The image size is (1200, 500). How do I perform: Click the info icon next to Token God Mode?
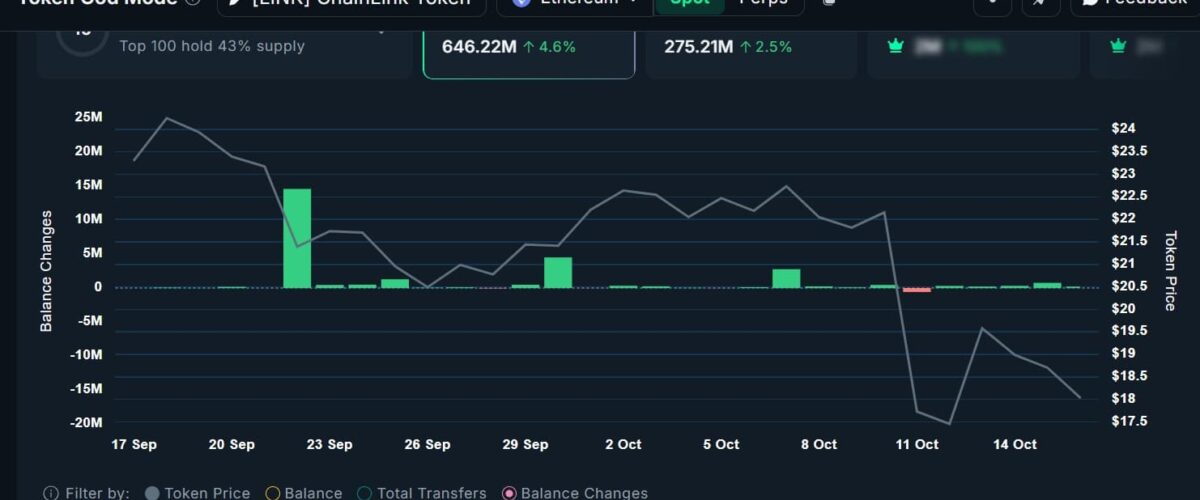[x=193, y=4]
